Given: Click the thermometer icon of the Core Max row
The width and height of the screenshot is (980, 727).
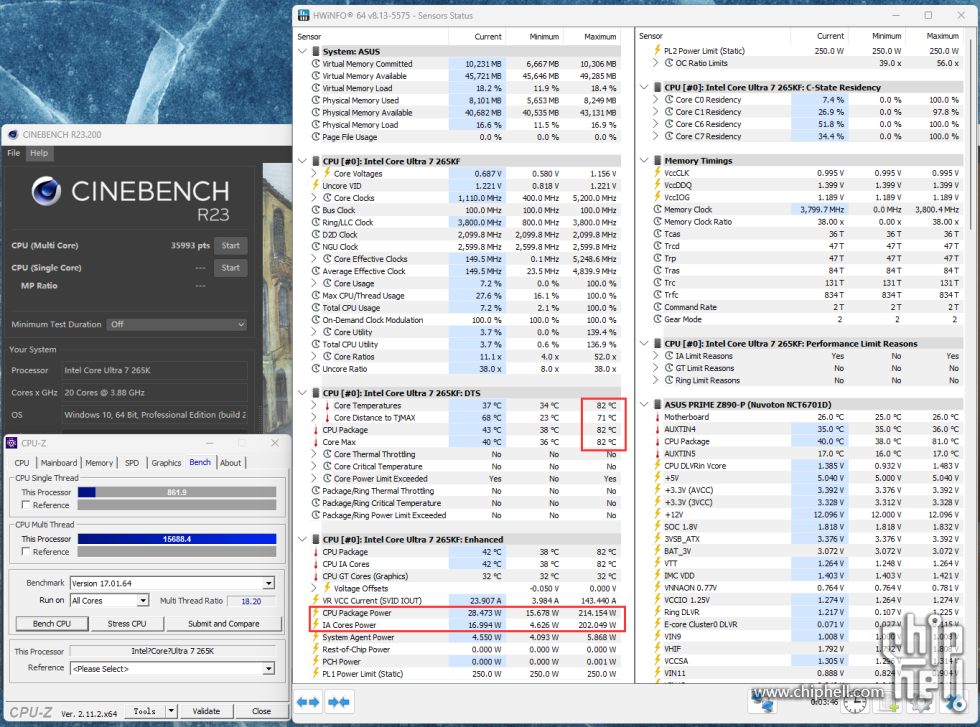Looking at the screenshot, I should pyautogui.click(x=316, y=442).
